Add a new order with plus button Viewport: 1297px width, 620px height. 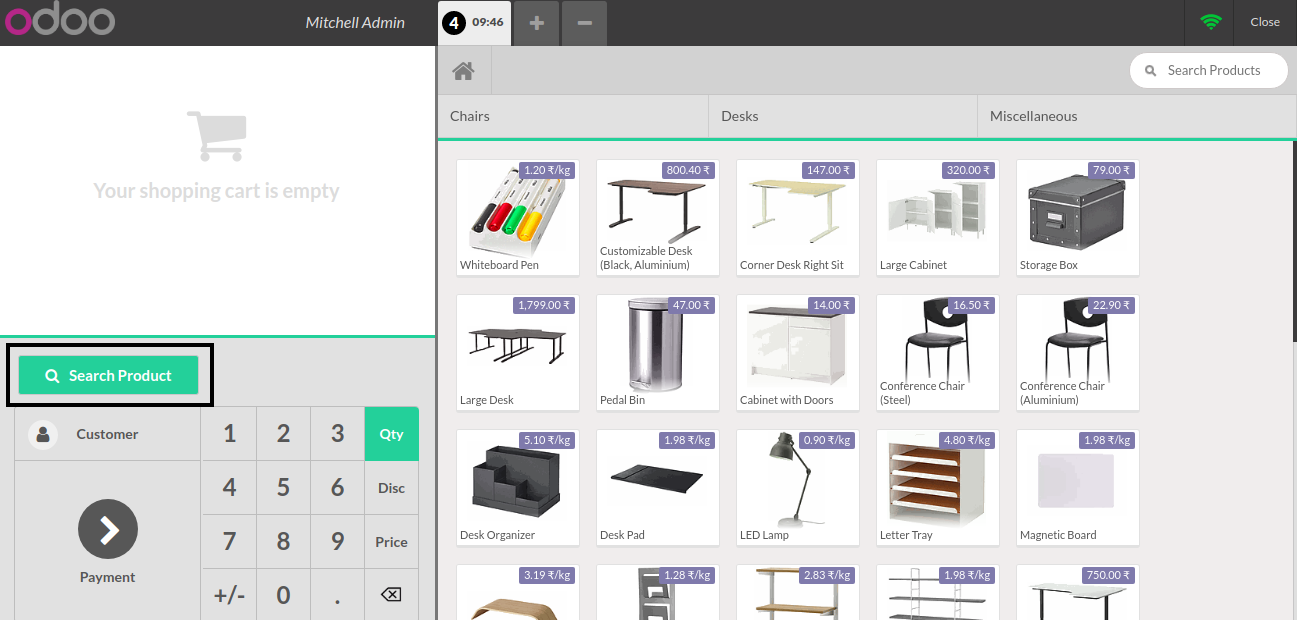pyautogui.click(x=537, y=23)
